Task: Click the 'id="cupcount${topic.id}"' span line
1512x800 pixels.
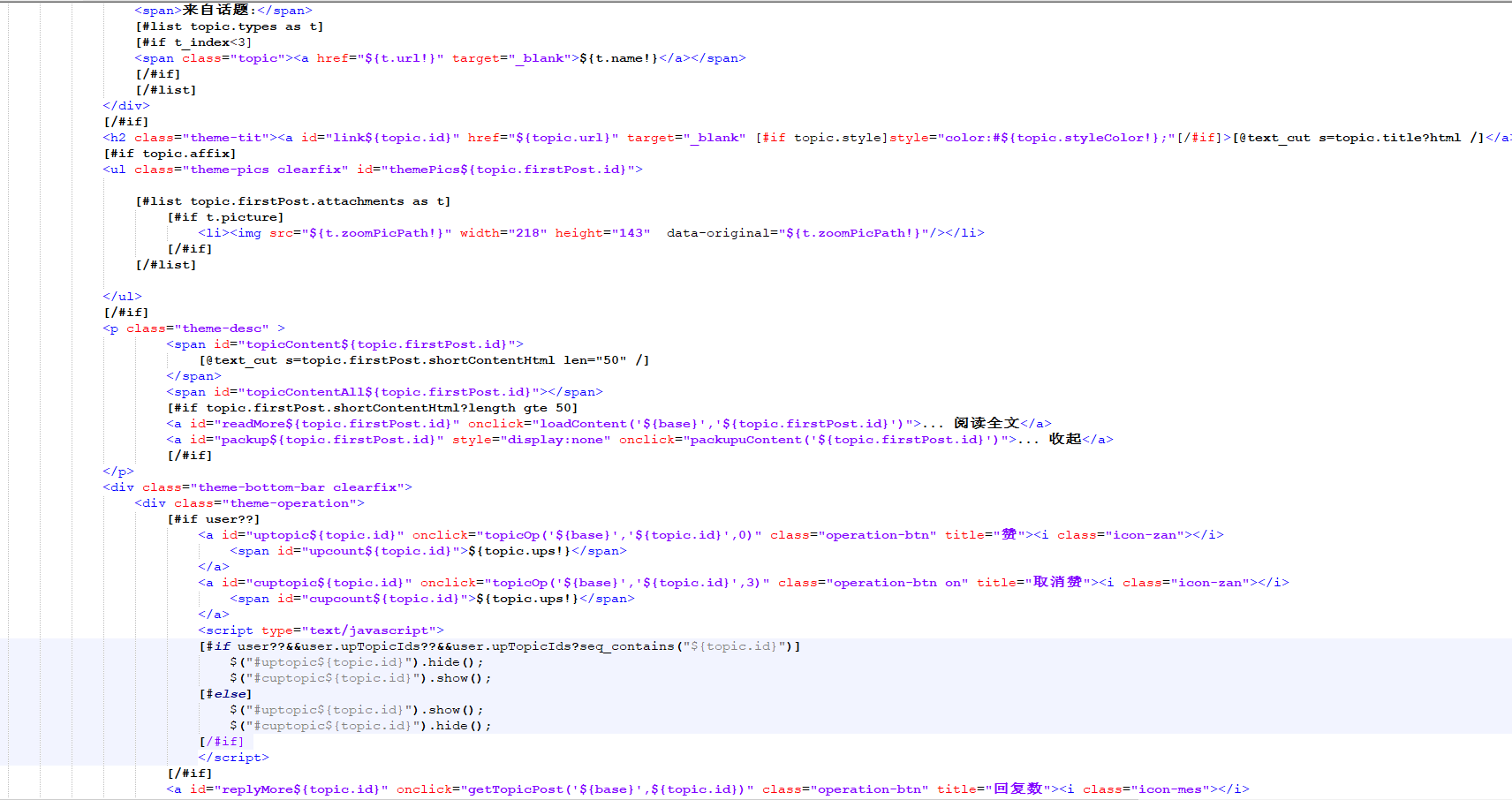Action: 433,599
